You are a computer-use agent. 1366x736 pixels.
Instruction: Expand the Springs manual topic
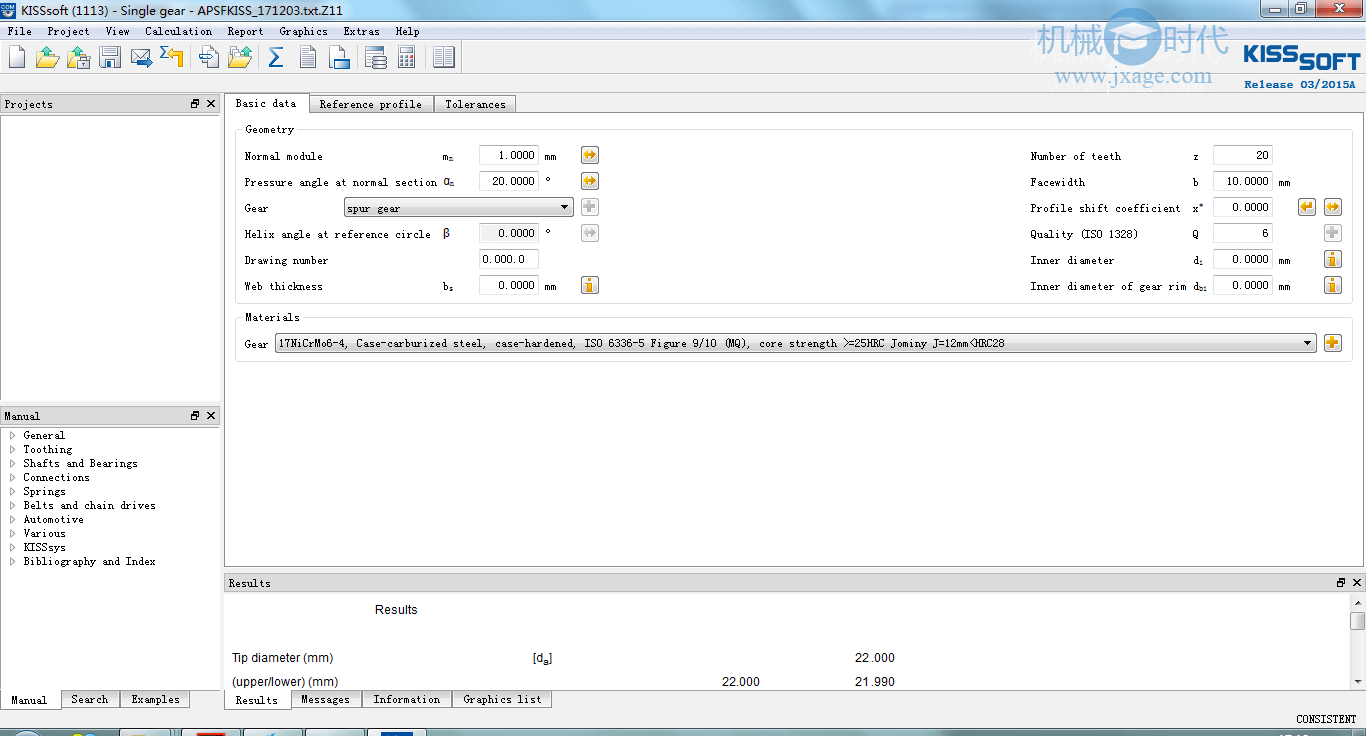click(13, 491)
